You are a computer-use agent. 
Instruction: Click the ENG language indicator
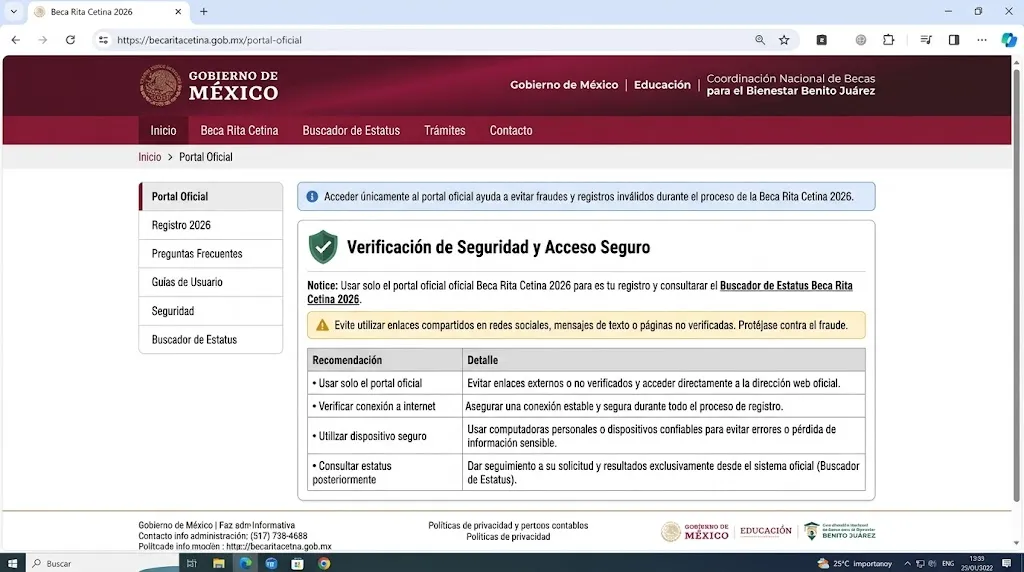(948, 564)
